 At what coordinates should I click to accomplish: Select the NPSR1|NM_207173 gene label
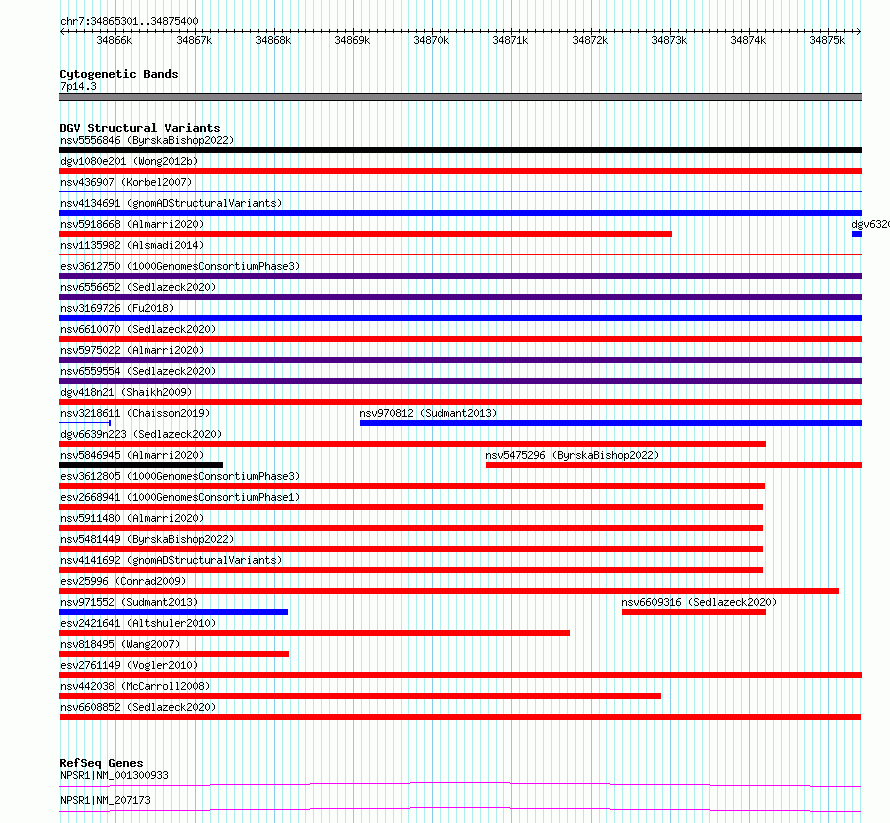tap(105, 800)
